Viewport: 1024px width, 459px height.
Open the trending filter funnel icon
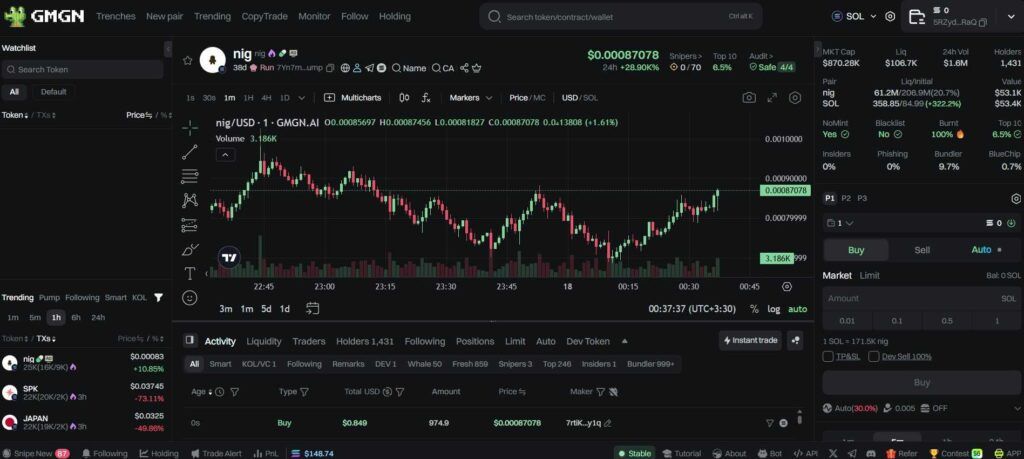[158, 298]
